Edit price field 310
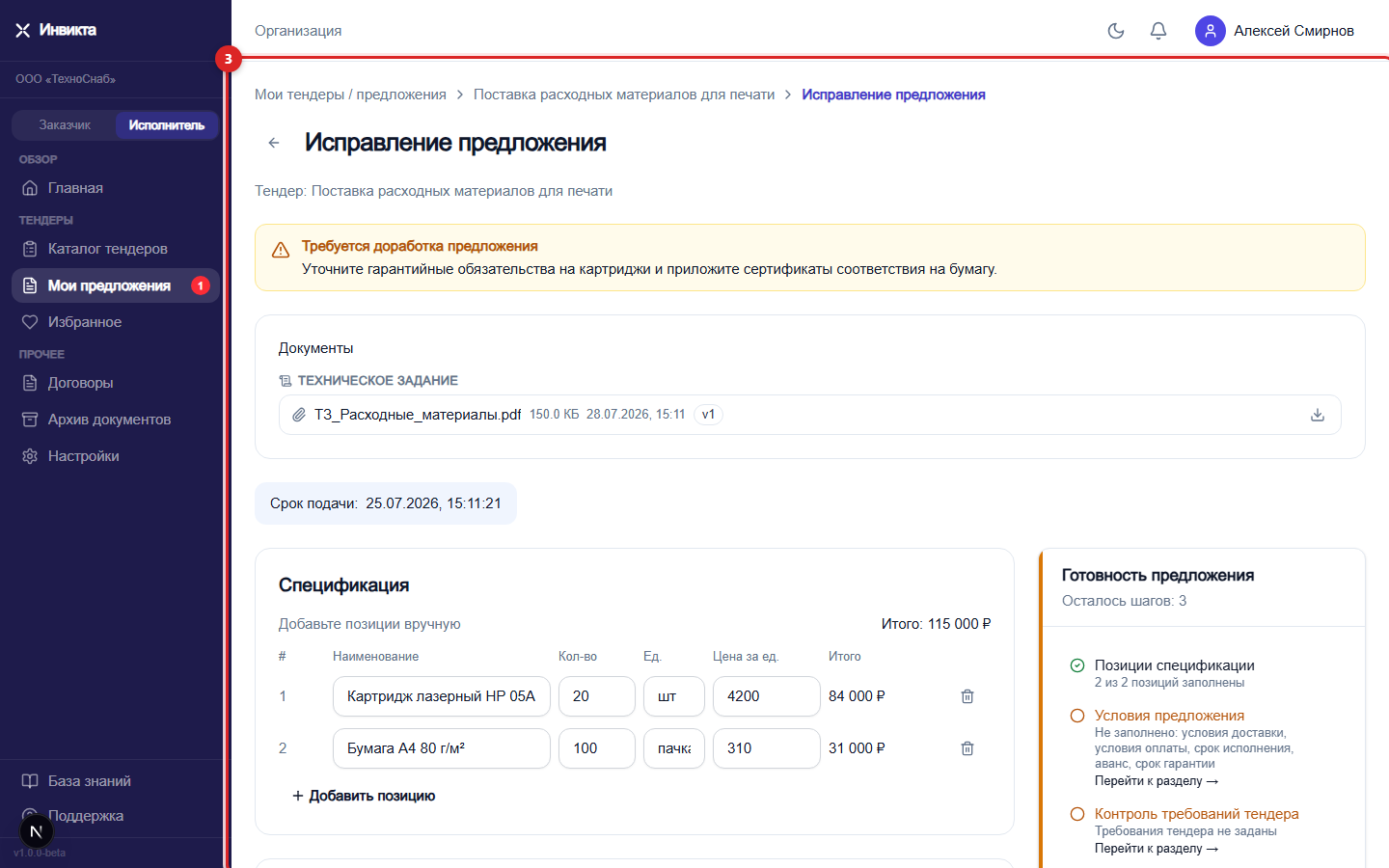This screenshot has width=1389, height=868. coord(767,748)
